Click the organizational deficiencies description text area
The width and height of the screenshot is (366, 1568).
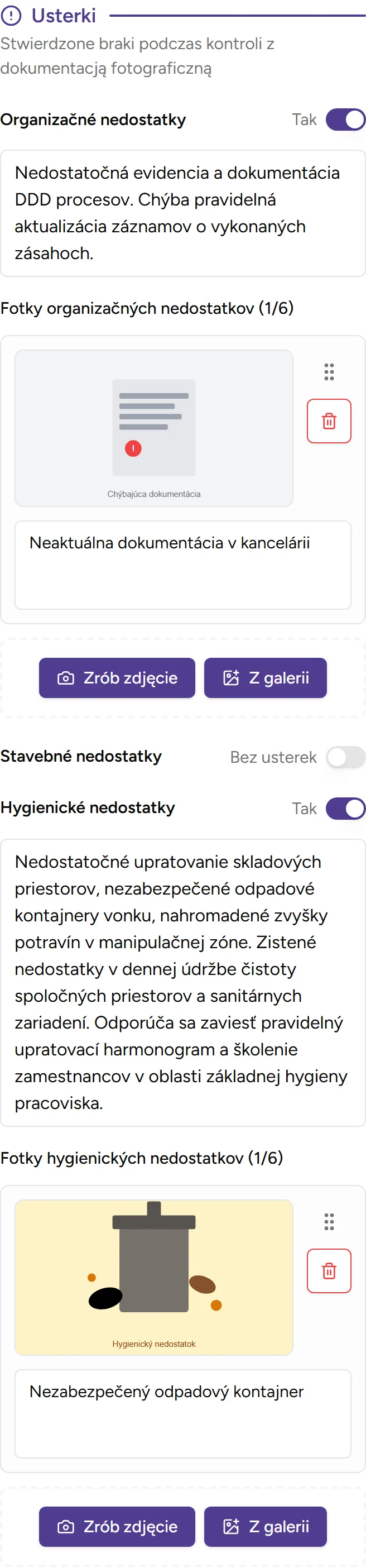click(x=182, y=212)
